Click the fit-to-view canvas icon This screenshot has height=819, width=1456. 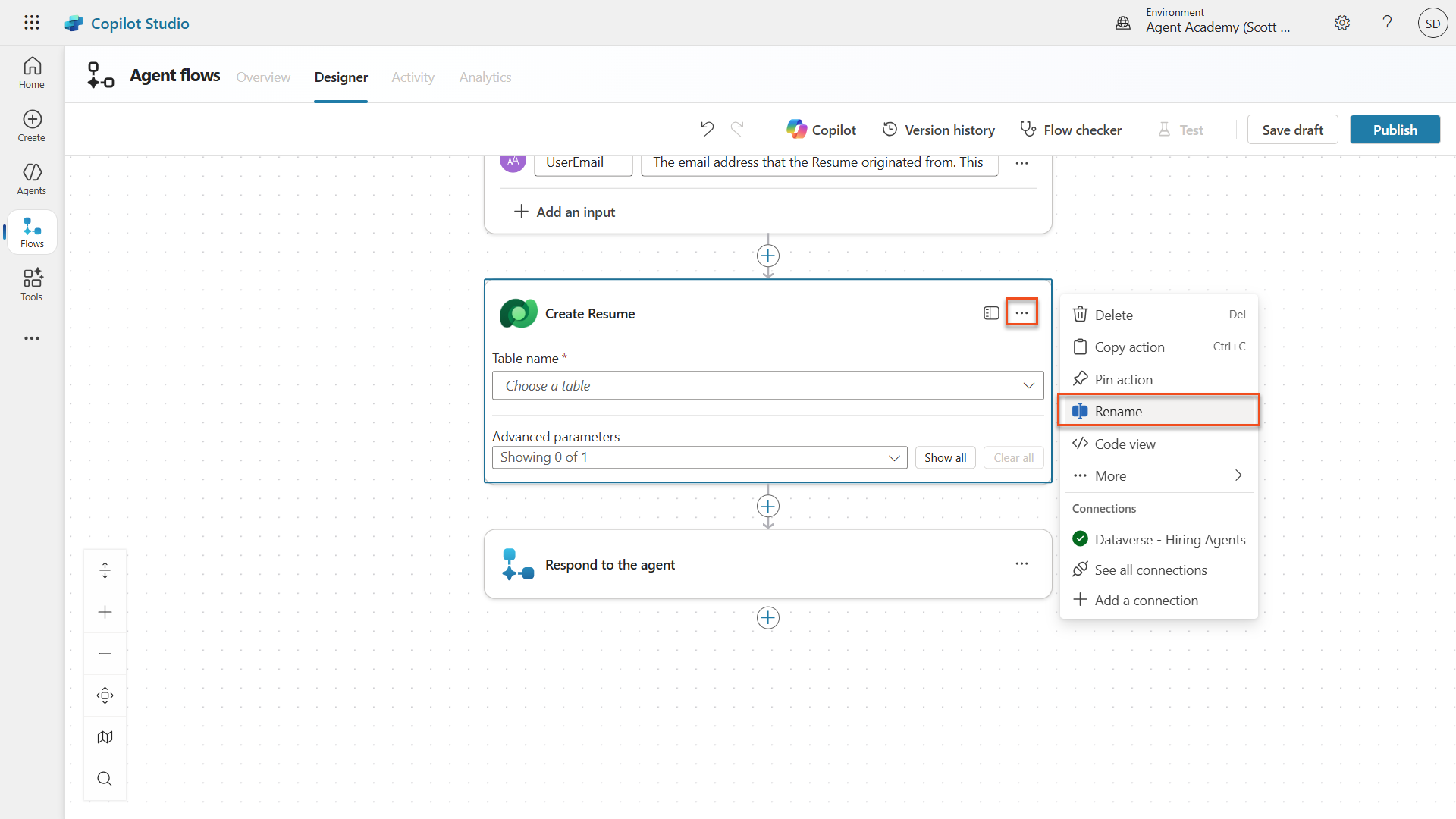(x=105, y=695)
